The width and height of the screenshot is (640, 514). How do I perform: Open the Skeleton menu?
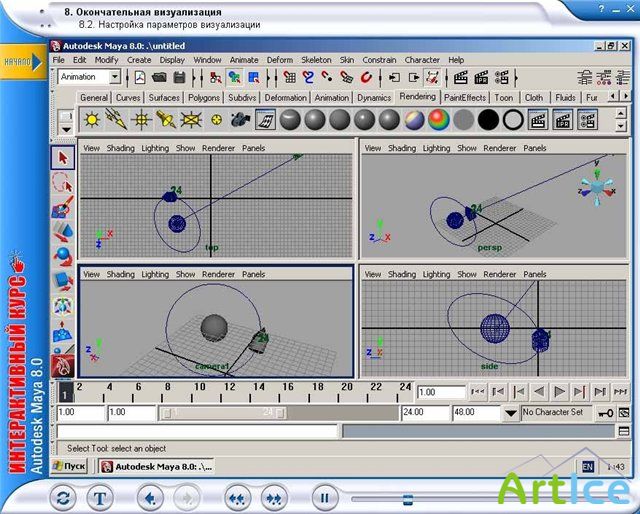(x=316, y=60)
